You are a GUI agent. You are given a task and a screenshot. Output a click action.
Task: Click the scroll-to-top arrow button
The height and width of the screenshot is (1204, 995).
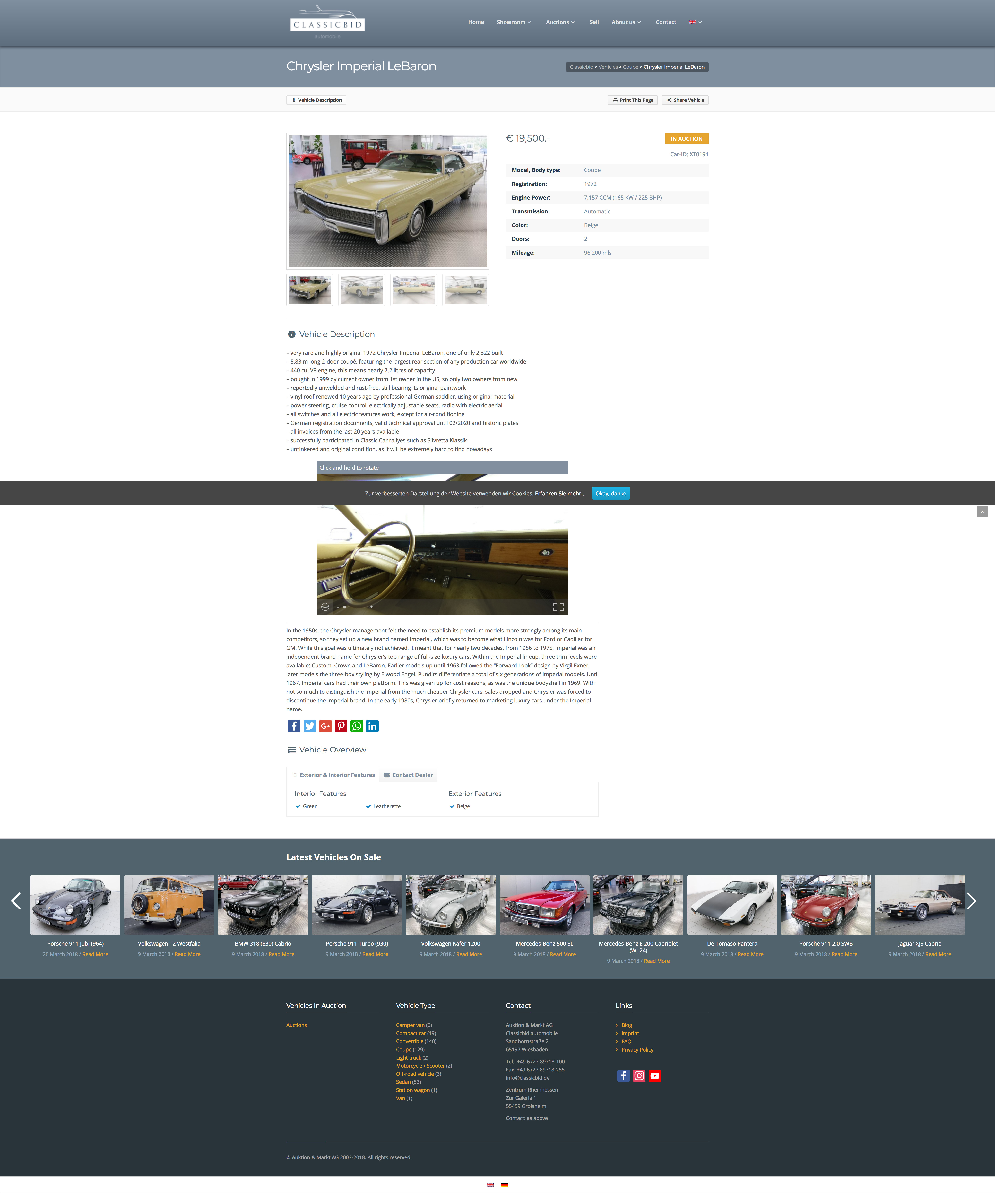click(982, 511)
